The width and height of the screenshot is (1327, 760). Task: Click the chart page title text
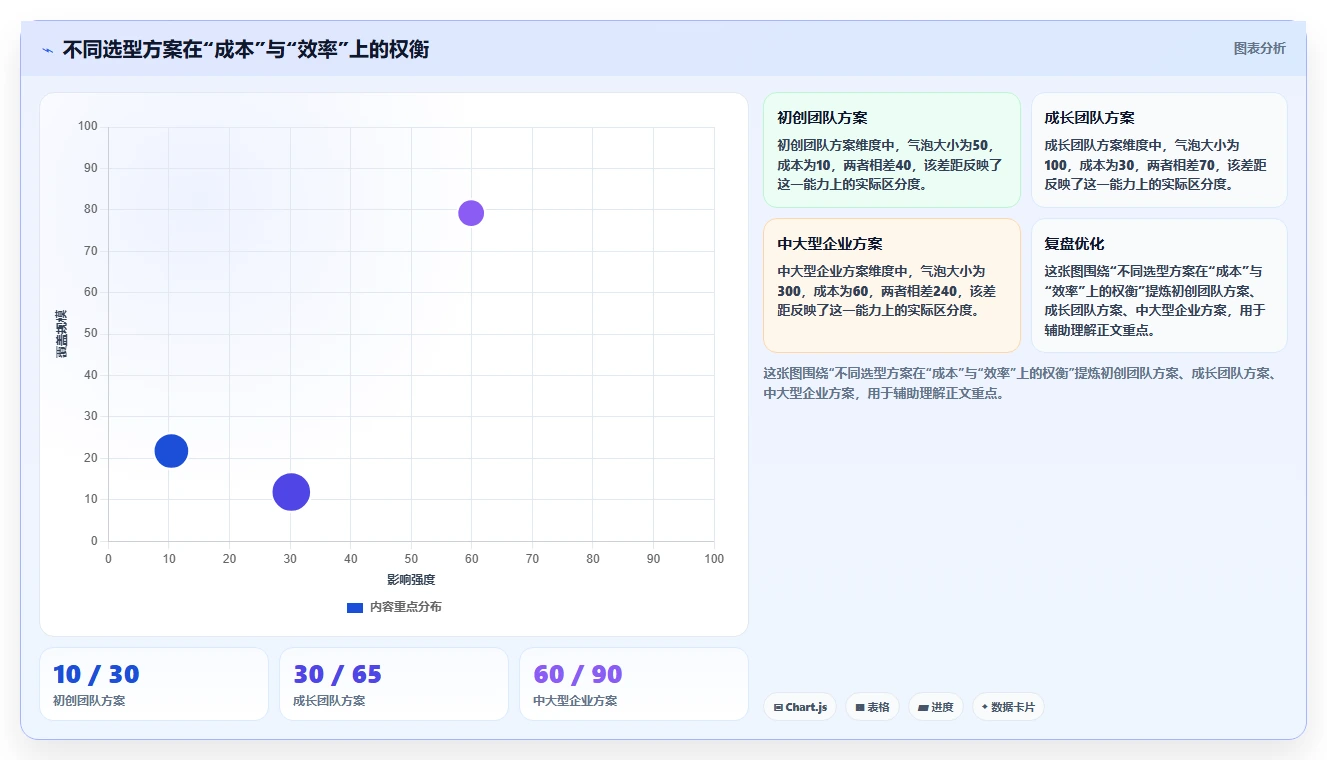click(x=246, y=49)
